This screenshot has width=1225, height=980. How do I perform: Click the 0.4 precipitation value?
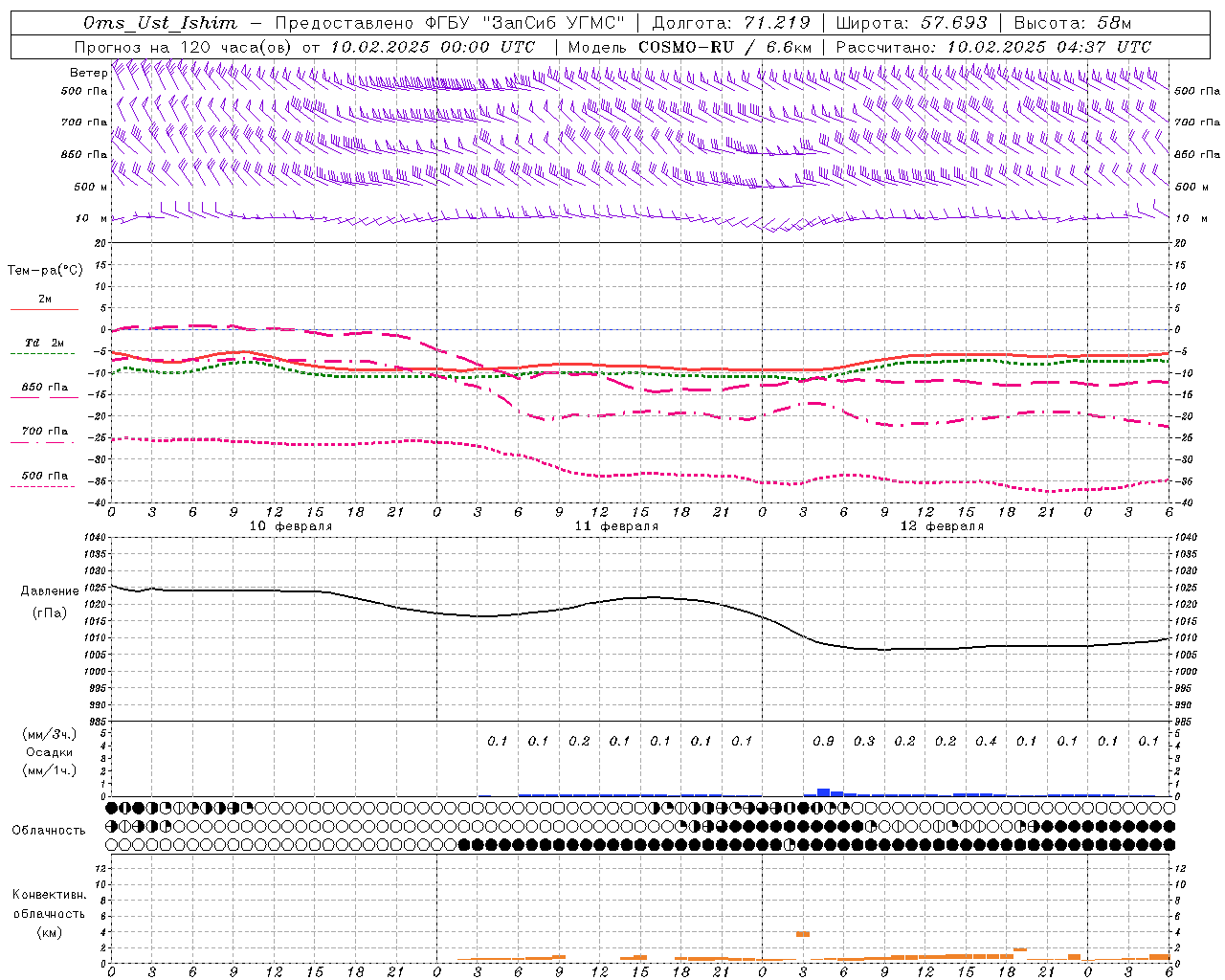point(986,741)
